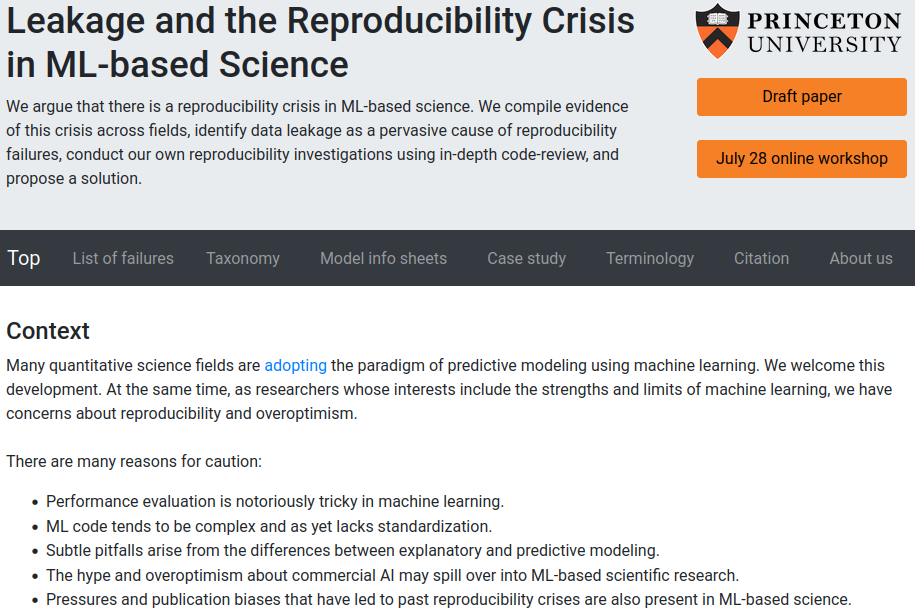Click the bullet about ML code complexity
This screenshot has height=615, width=915.
coord(269,526)
